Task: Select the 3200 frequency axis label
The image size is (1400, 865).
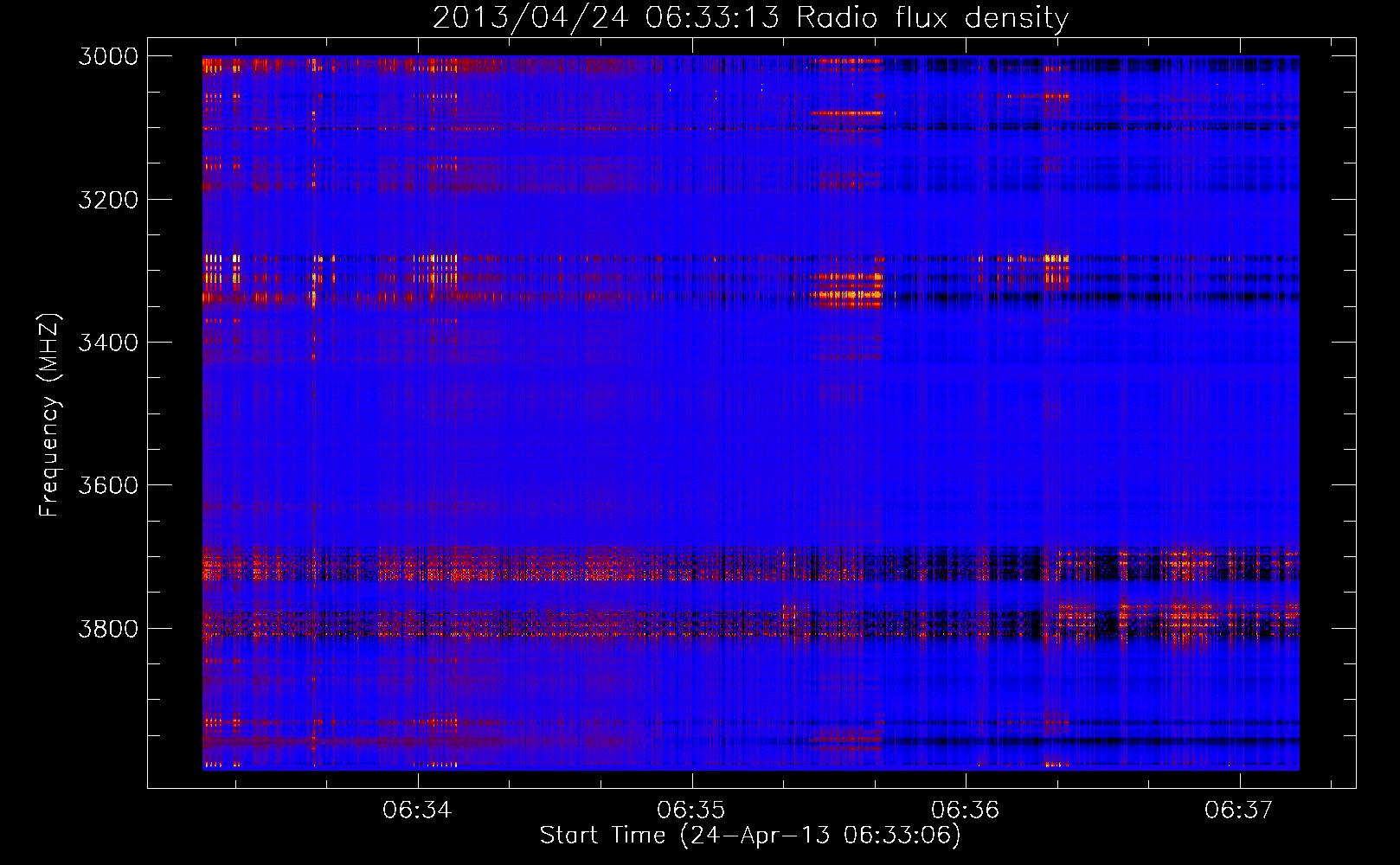Action: coord(108,200)
